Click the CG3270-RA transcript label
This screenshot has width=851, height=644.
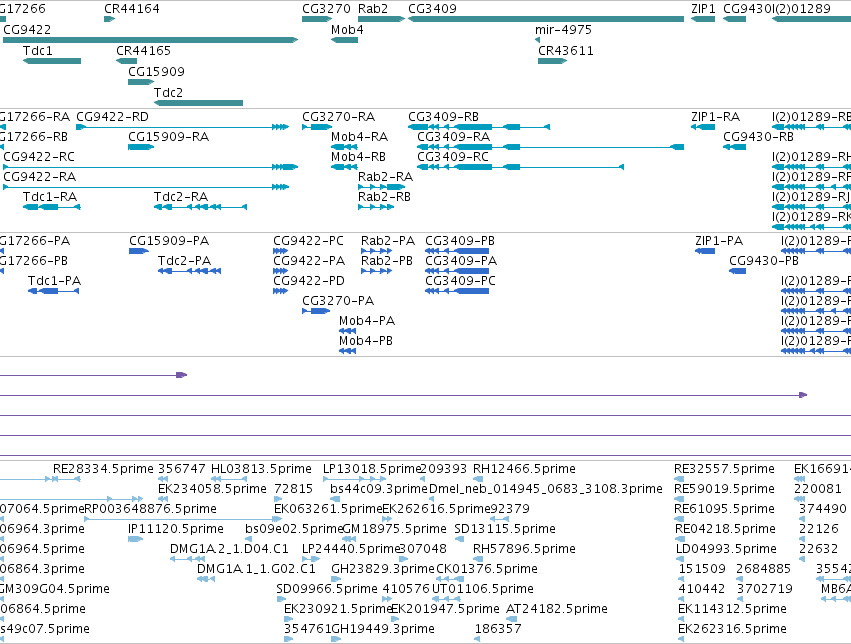click(x=339, y=117)
